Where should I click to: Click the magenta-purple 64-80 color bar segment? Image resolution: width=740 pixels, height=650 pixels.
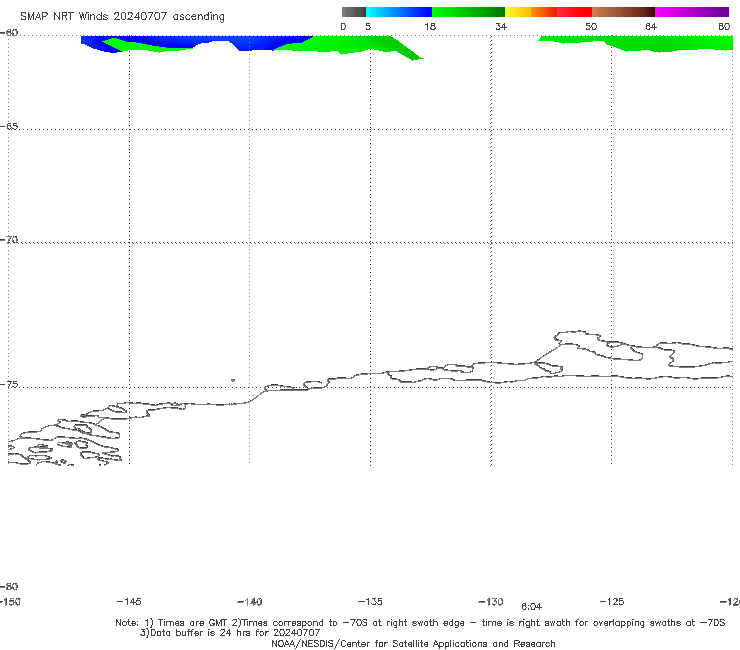692,12
